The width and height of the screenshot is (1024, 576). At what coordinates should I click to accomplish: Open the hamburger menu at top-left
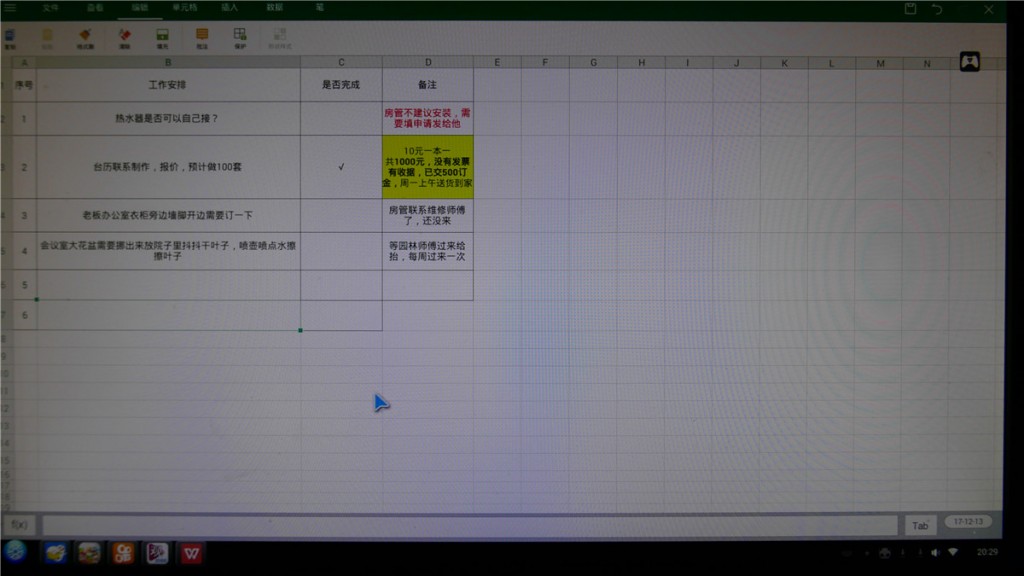click(11, 8)
